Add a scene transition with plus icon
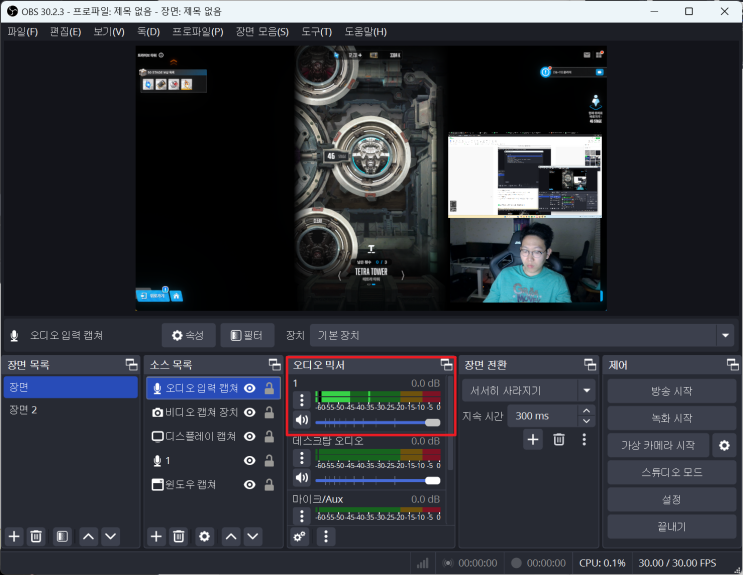 (x=533, y=439)
